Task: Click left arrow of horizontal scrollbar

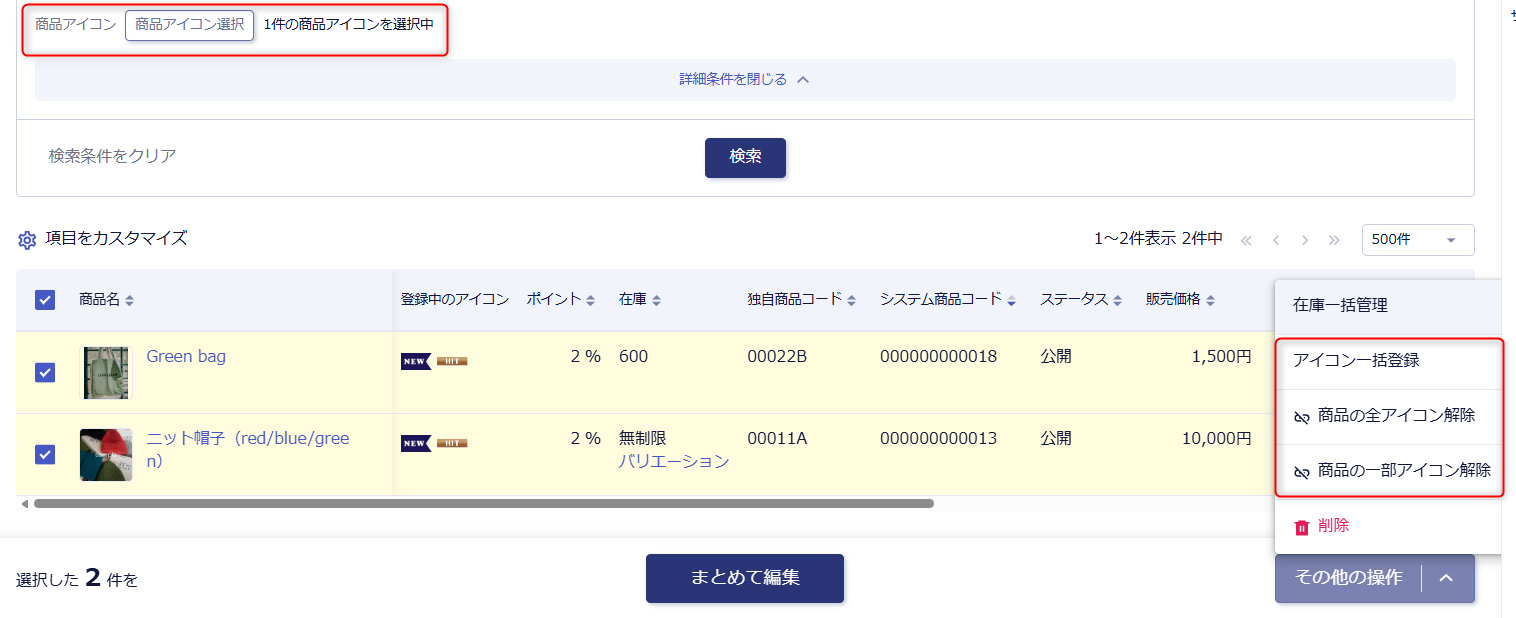Action: [x=24, y=504]
